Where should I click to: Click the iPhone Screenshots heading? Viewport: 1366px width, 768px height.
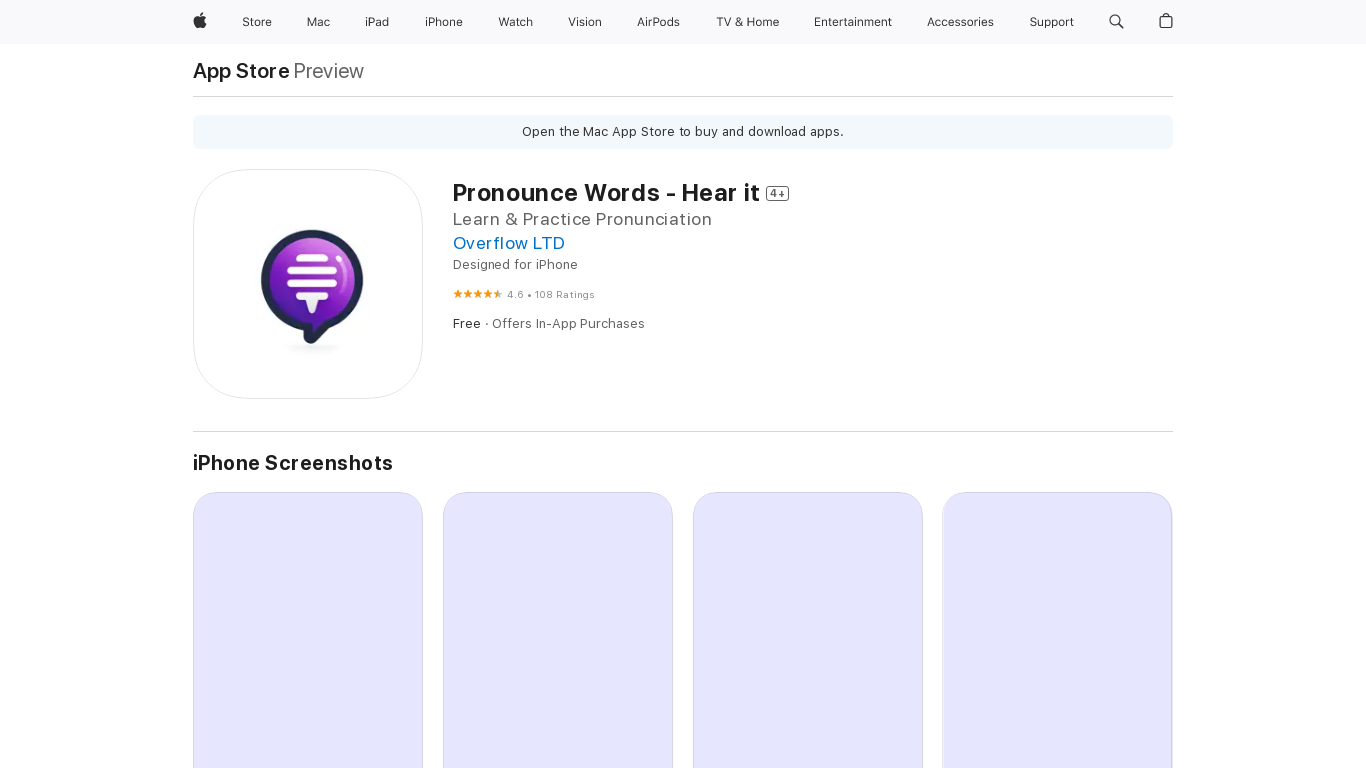pos(293,463)
